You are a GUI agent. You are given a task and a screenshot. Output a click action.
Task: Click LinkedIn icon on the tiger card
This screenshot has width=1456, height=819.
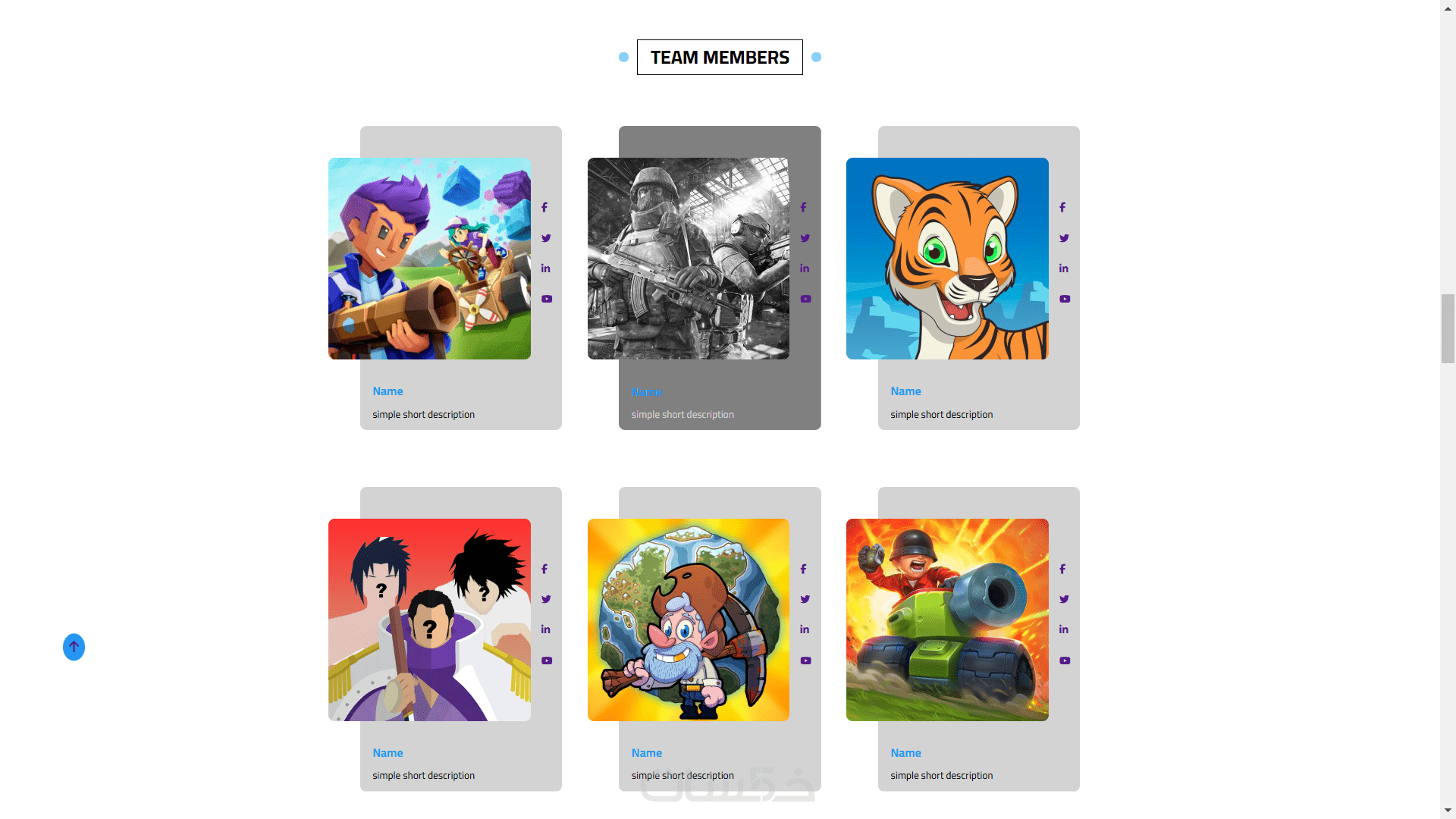1064,268
